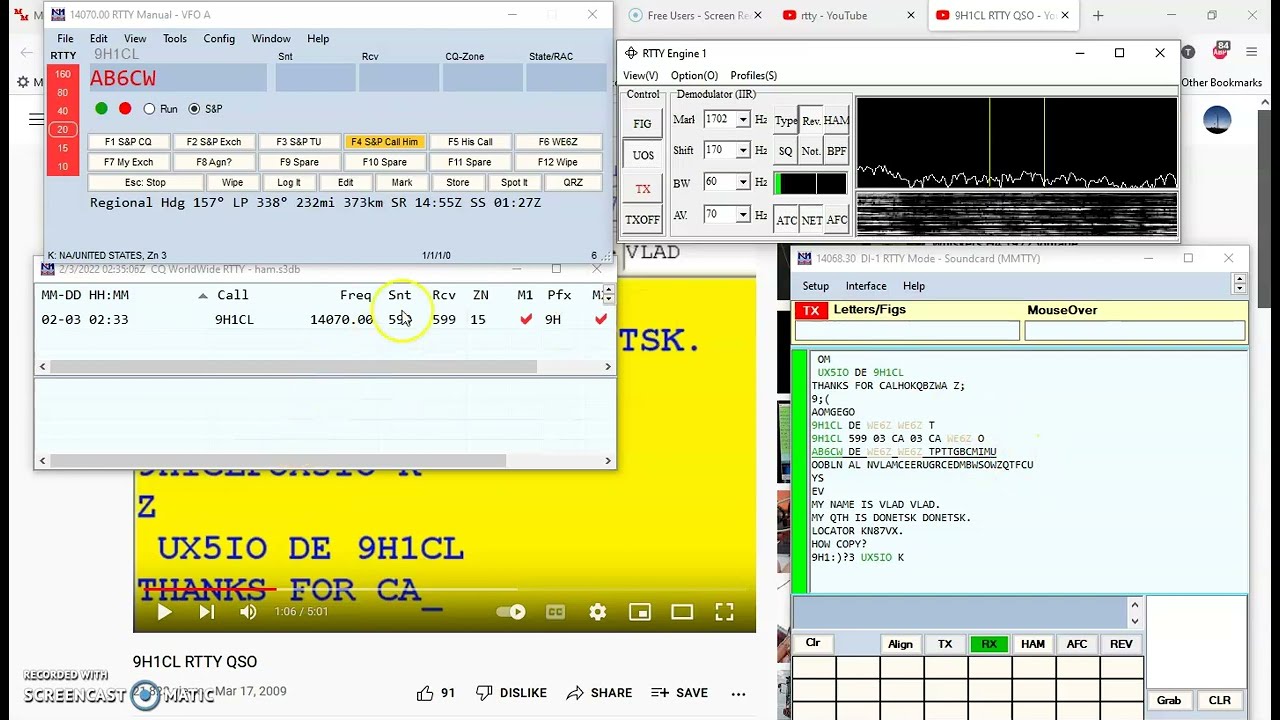Toggle the BPF filter button
This screenshot has width=1280, height=720.
pyautogui.click(x=836, y=152)
